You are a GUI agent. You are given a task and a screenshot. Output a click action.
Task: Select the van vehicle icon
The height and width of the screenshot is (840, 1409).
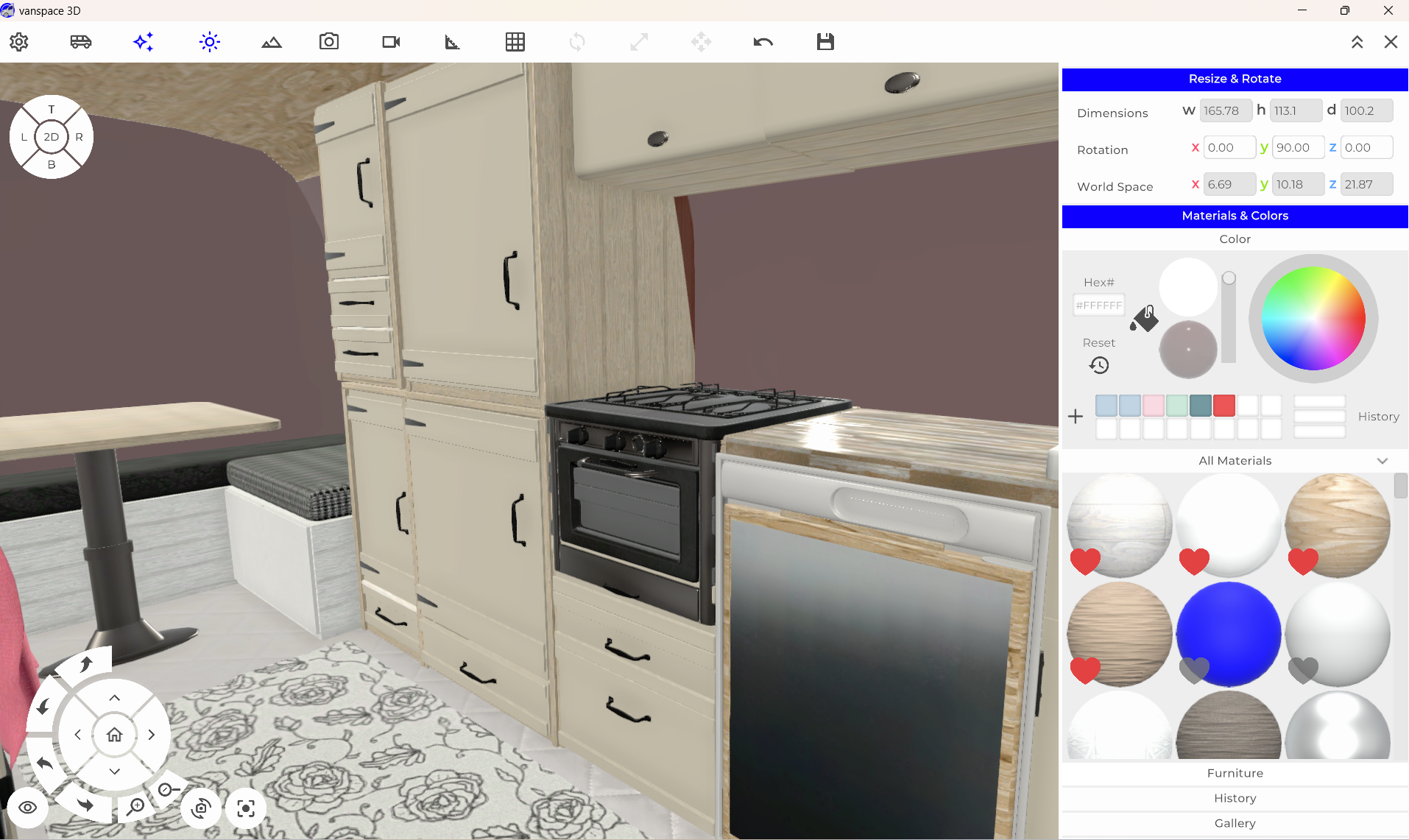[x=81, y=42]
